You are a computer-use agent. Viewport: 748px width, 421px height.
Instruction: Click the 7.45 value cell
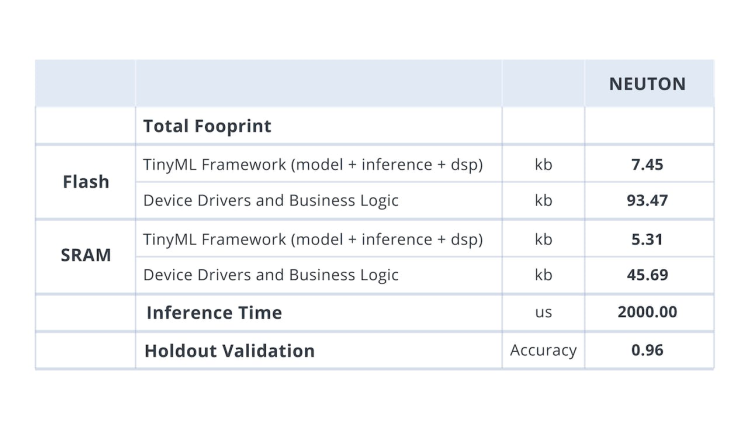647,164
